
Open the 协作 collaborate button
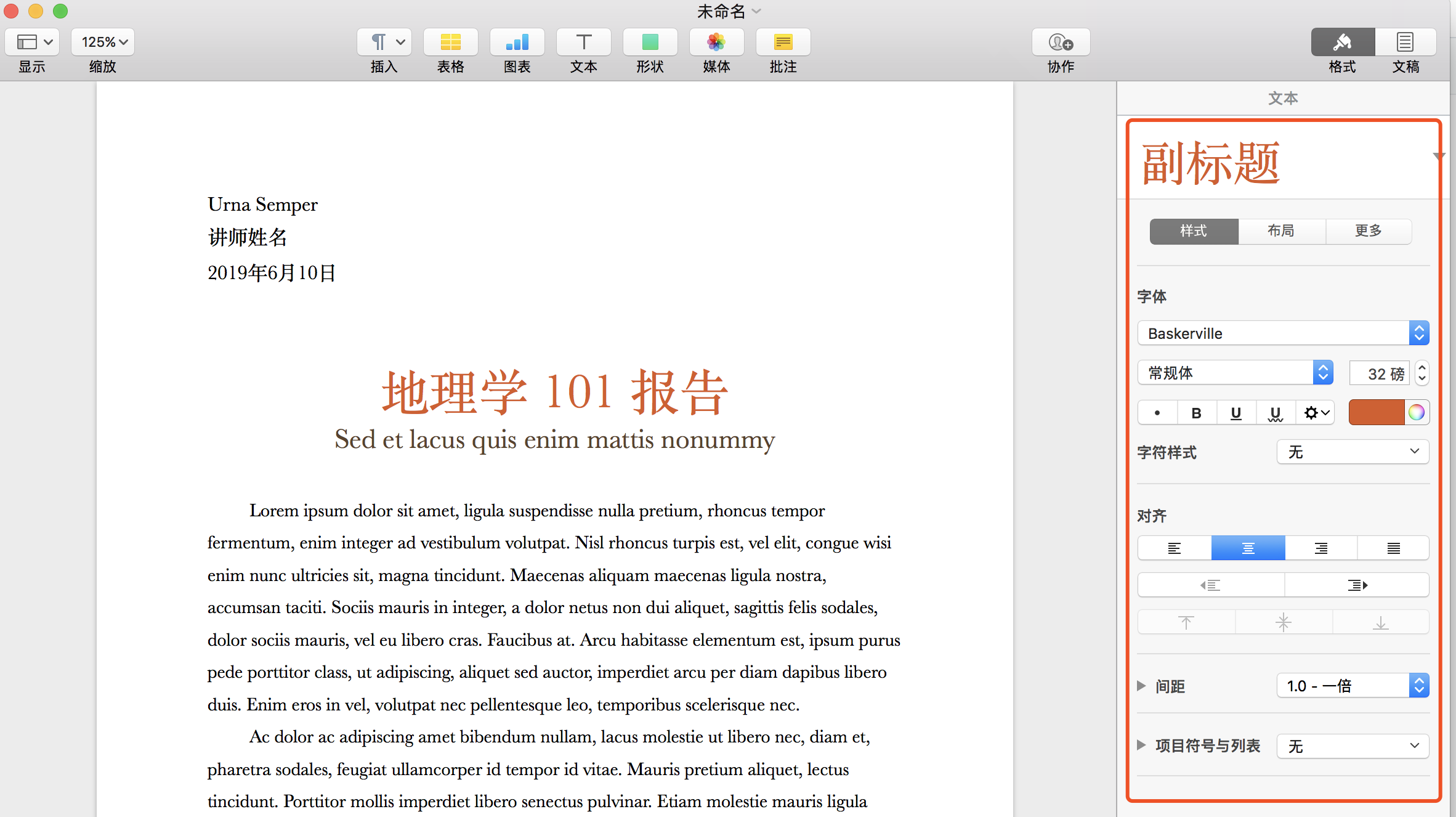(1061, 42)
